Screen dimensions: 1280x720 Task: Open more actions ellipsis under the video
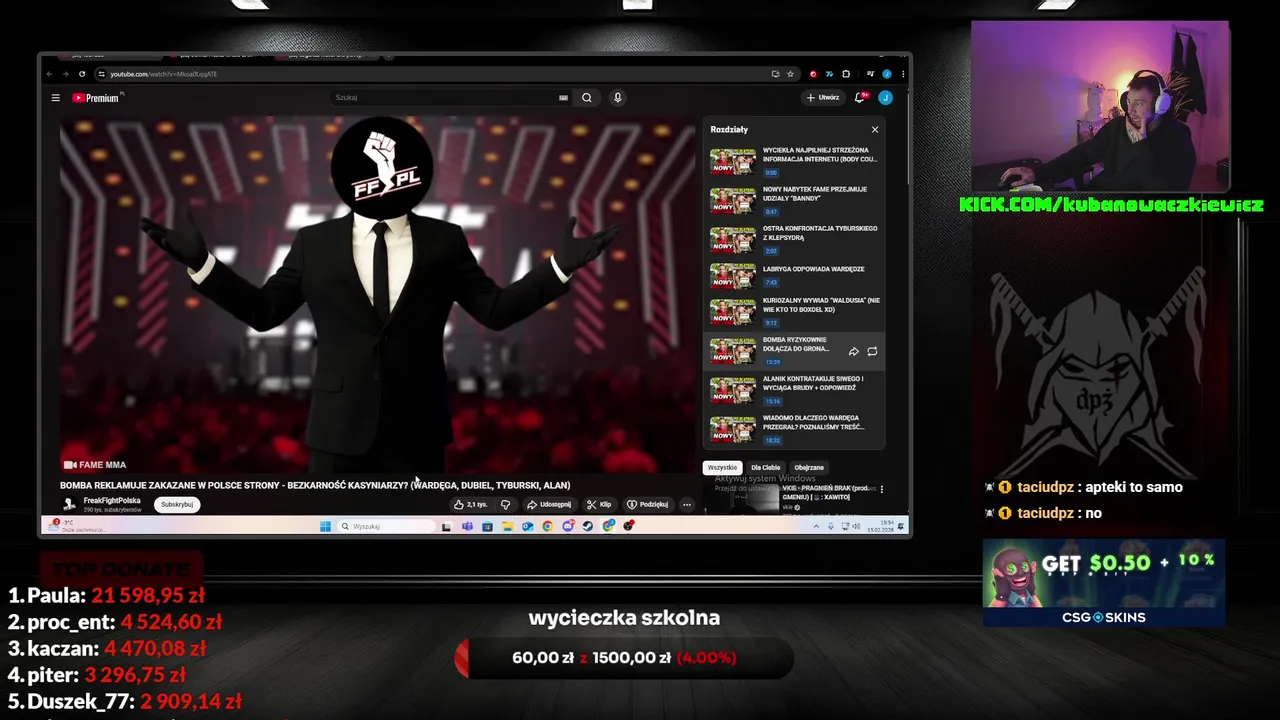pyautogui.click(x=687, y=505)
